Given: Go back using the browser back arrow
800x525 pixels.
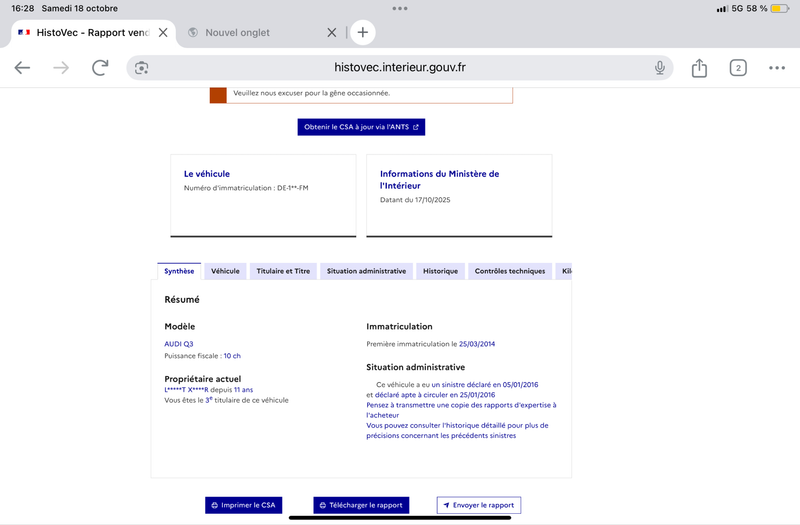Looking at the screenshot, I should 22,68.
